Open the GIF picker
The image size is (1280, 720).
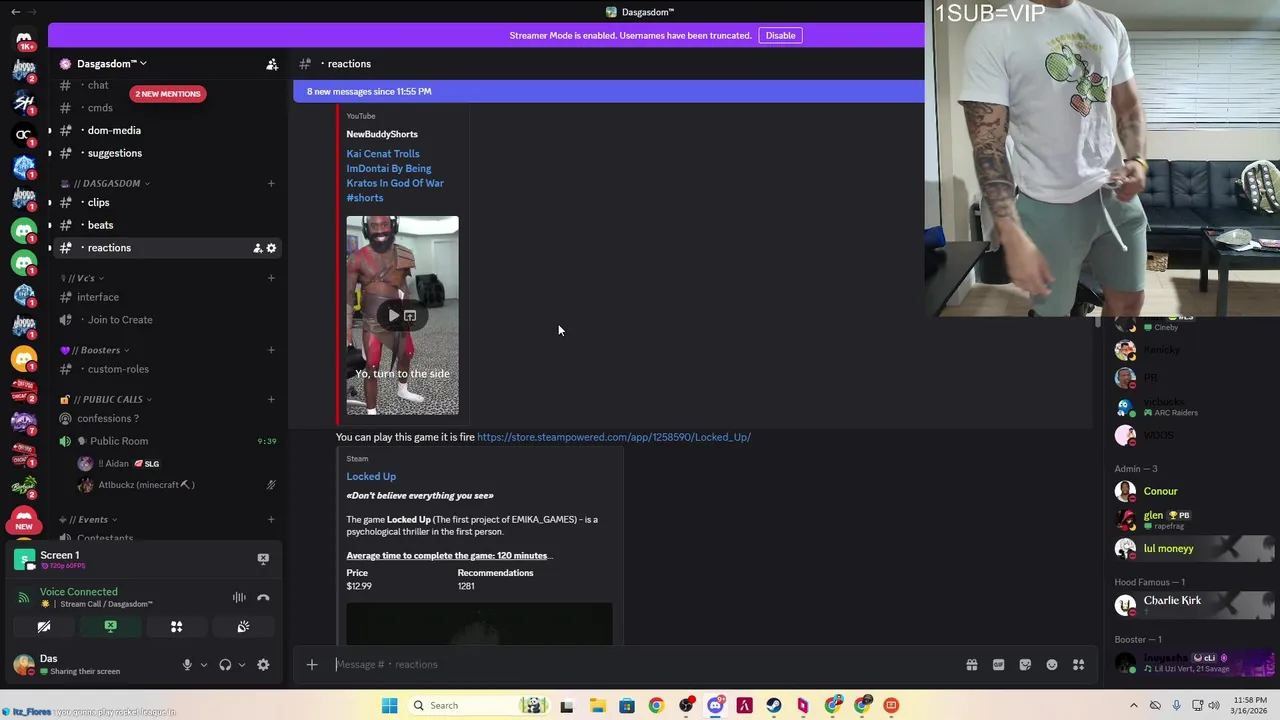pos(998,665)
